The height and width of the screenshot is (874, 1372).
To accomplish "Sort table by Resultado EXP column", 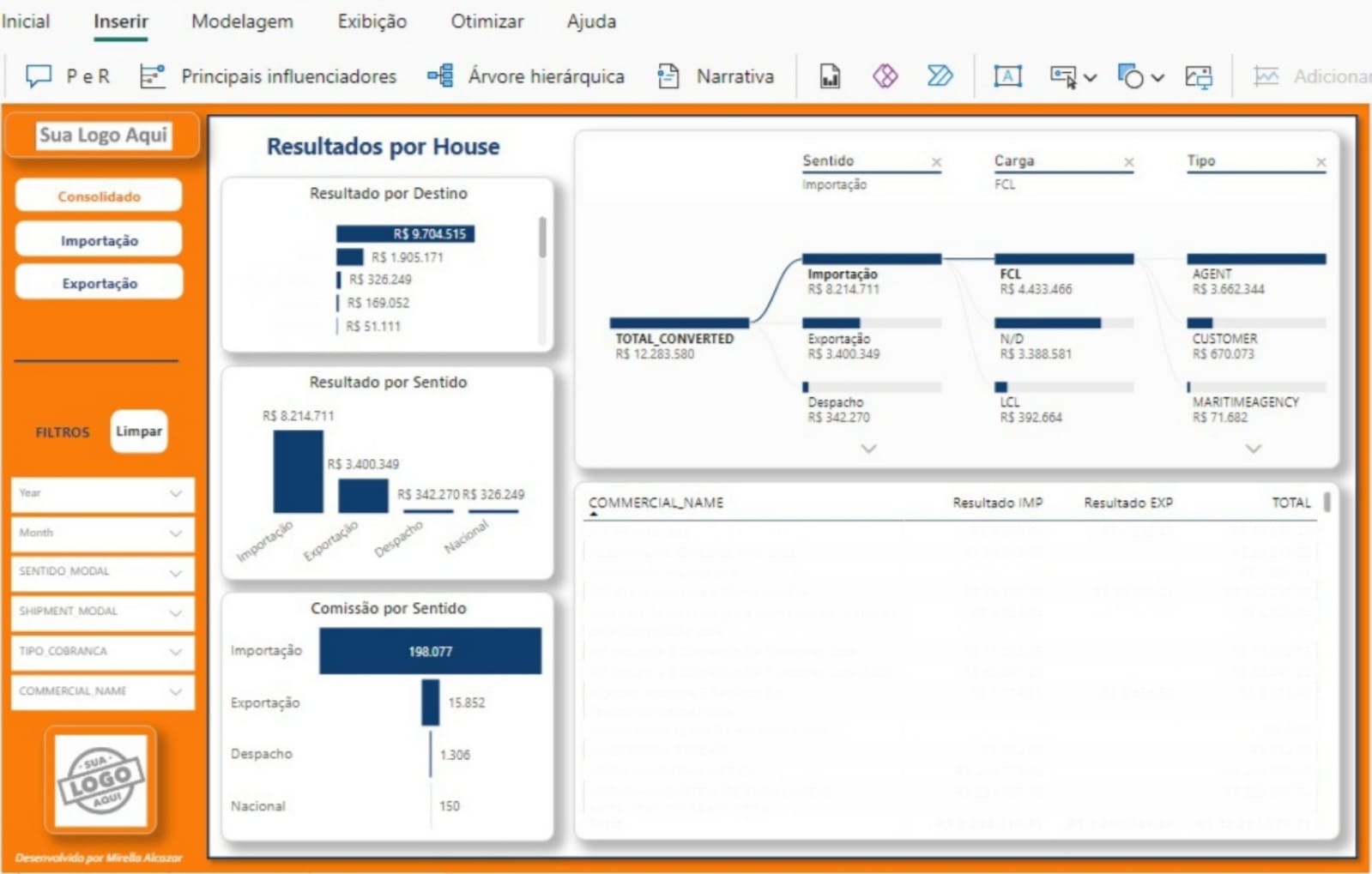I will tap(1128, 503).
